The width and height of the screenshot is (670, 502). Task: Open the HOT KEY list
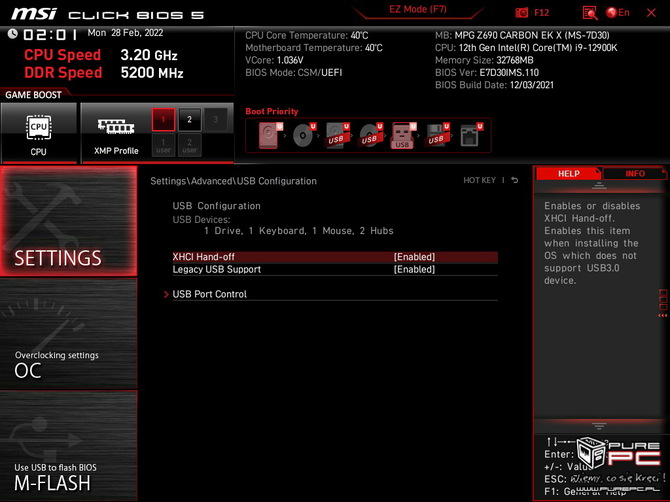tap(479, 180)
